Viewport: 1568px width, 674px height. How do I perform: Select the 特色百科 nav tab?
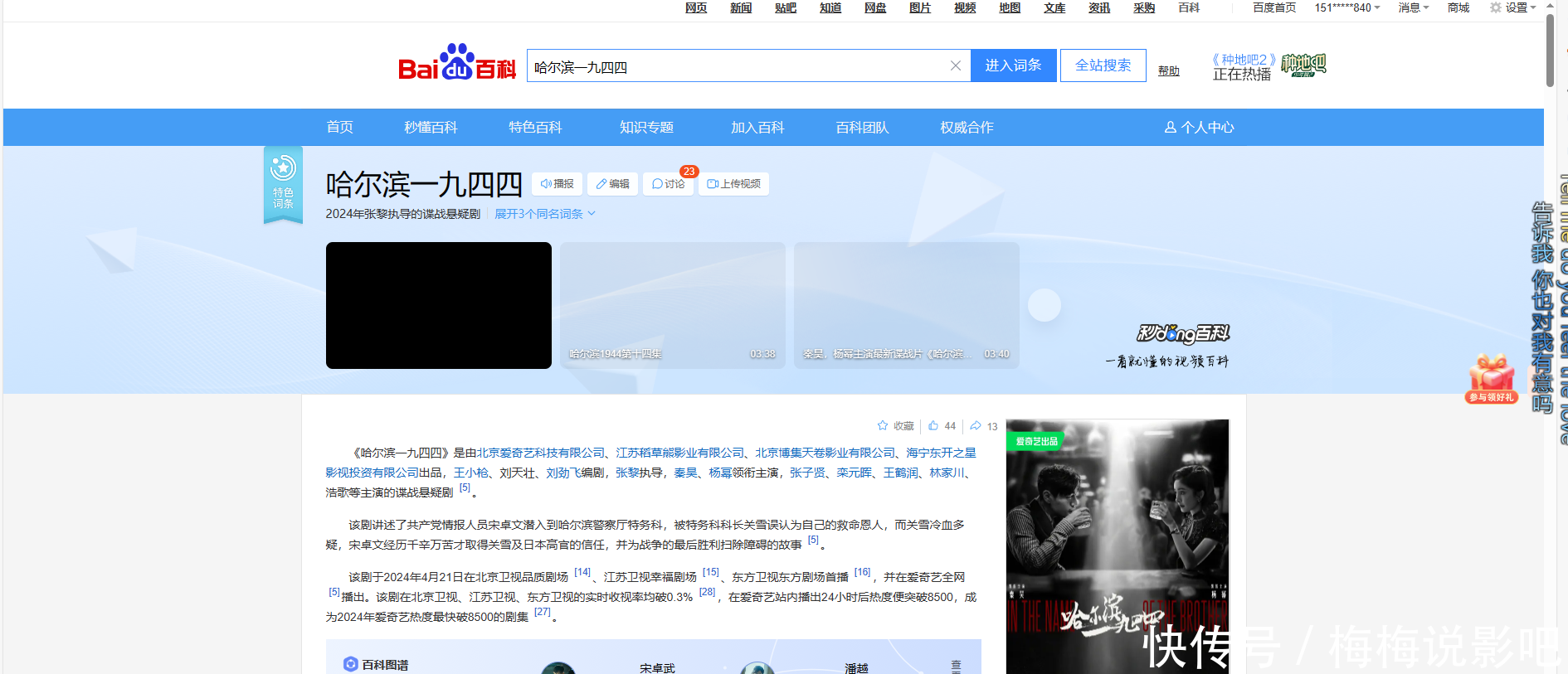[x=535, y=128]
